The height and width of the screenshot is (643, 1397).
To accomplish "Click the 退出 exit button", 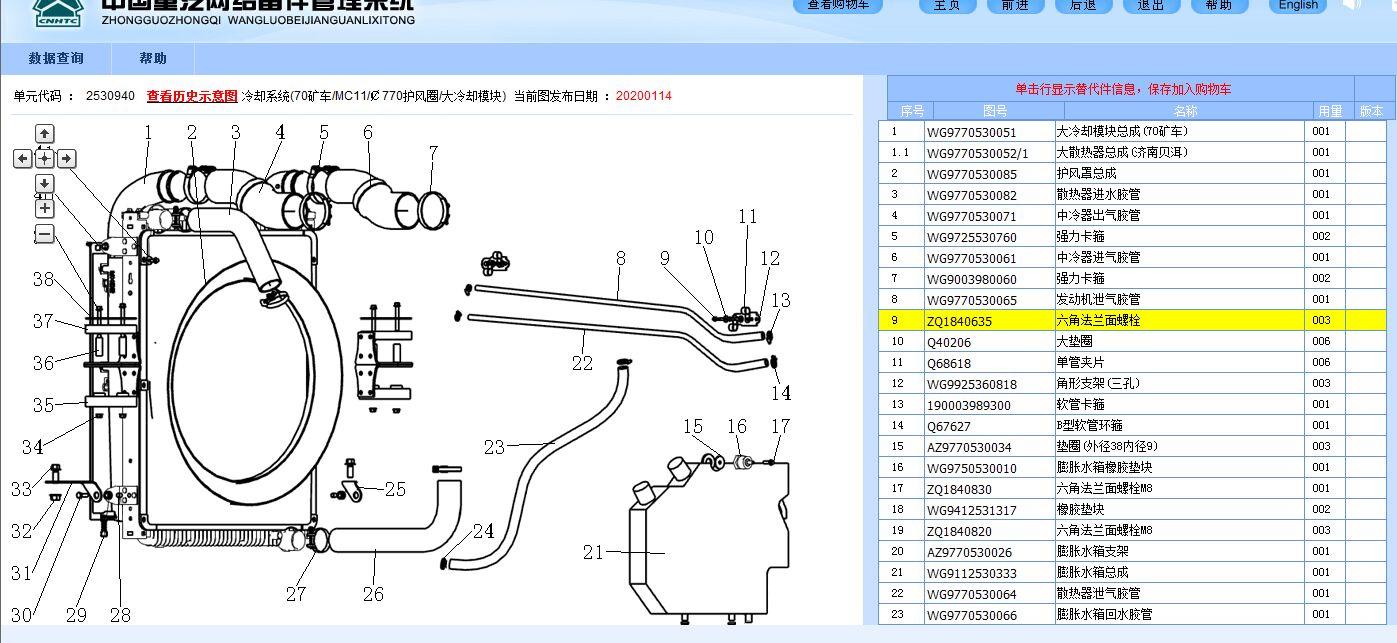I will coord(1151,5).
